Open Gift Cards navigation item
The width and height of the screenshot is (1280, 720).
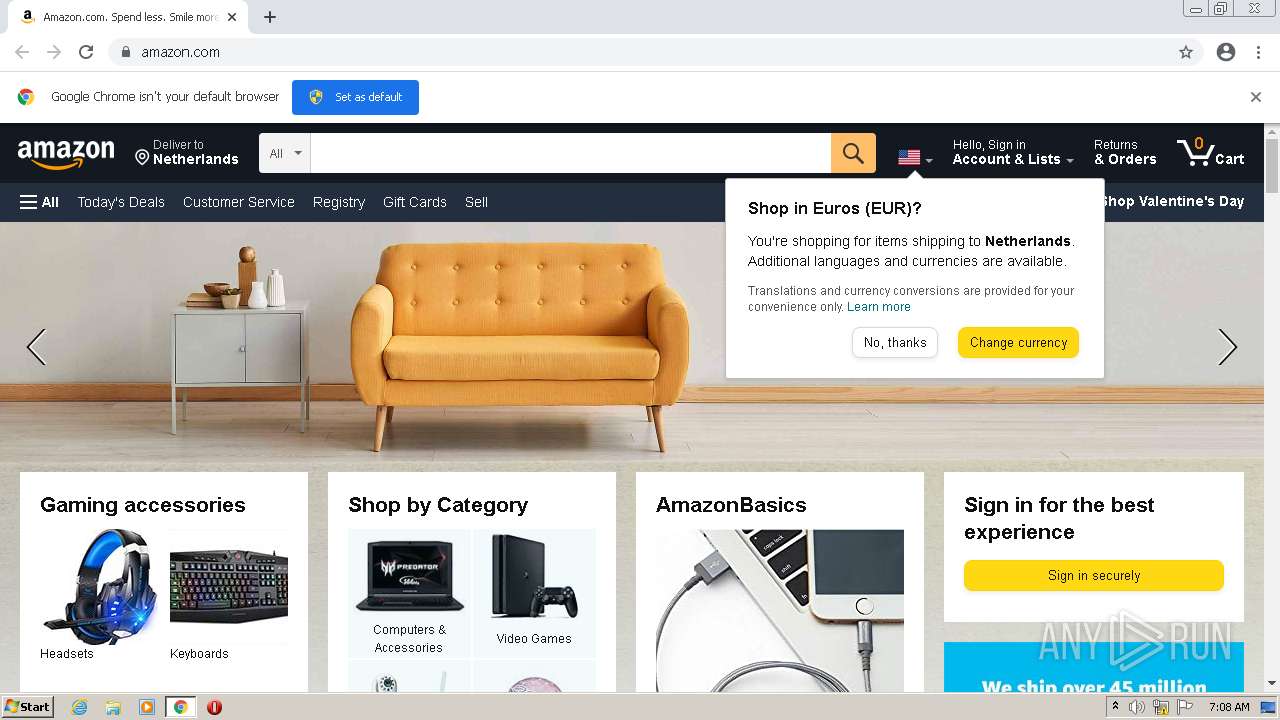pyautogui.click(x=415, y=202)
